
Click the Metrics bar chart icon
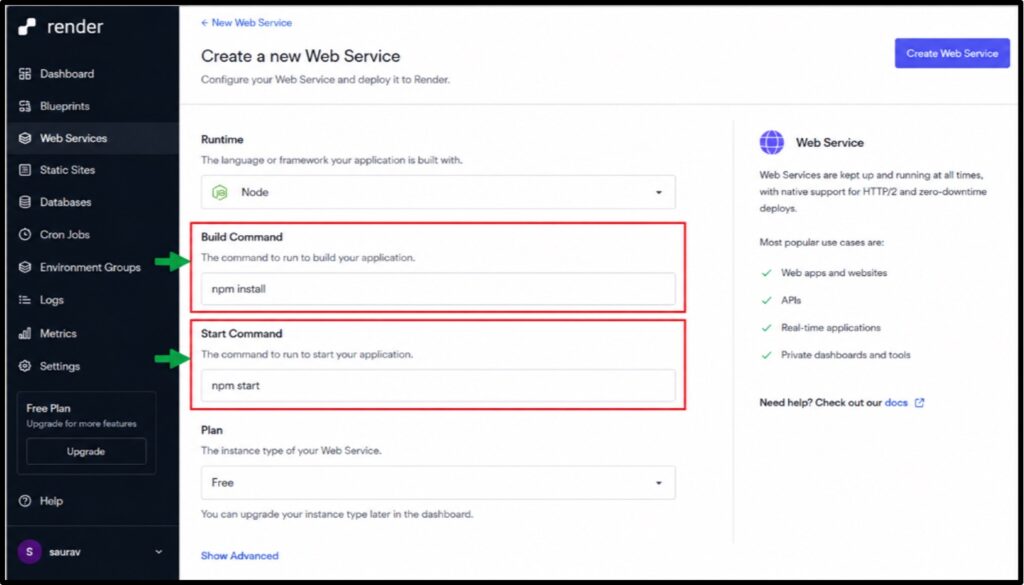click(25, 333)
